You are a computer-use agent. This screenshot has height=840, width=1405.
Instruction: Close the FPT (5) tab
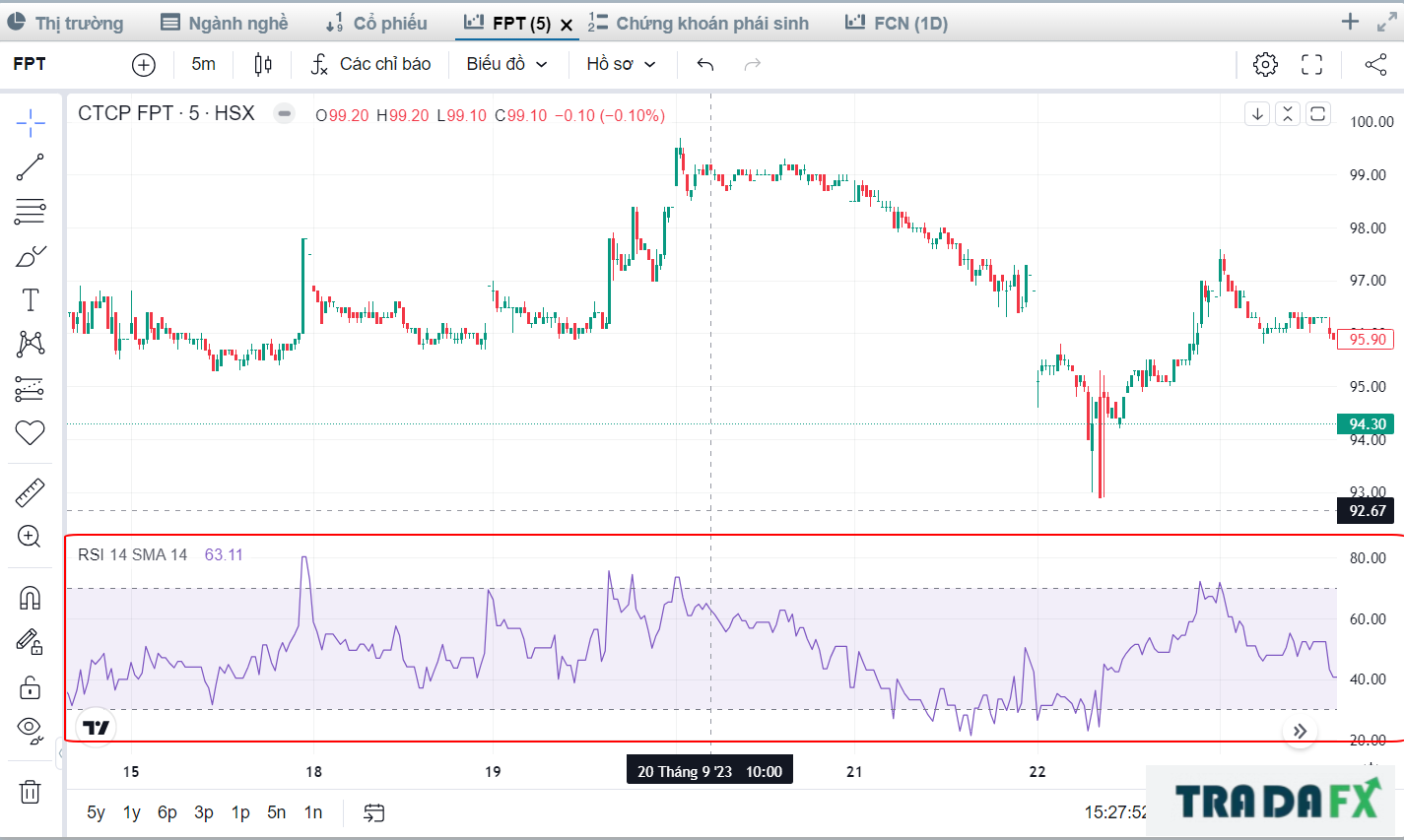tap(567, 25)
